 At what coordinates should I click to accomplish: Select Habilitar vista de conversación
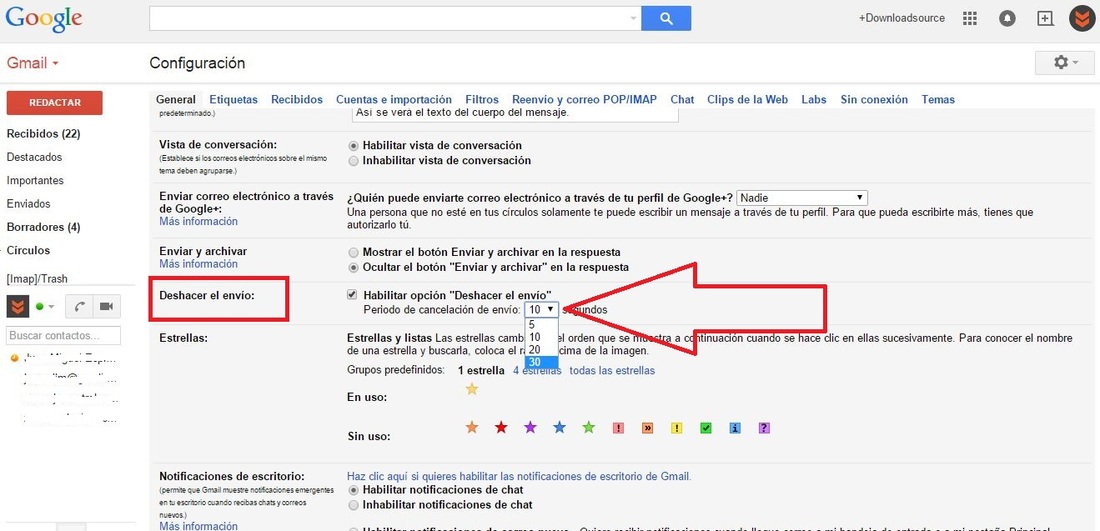click(x=354, y=146)
